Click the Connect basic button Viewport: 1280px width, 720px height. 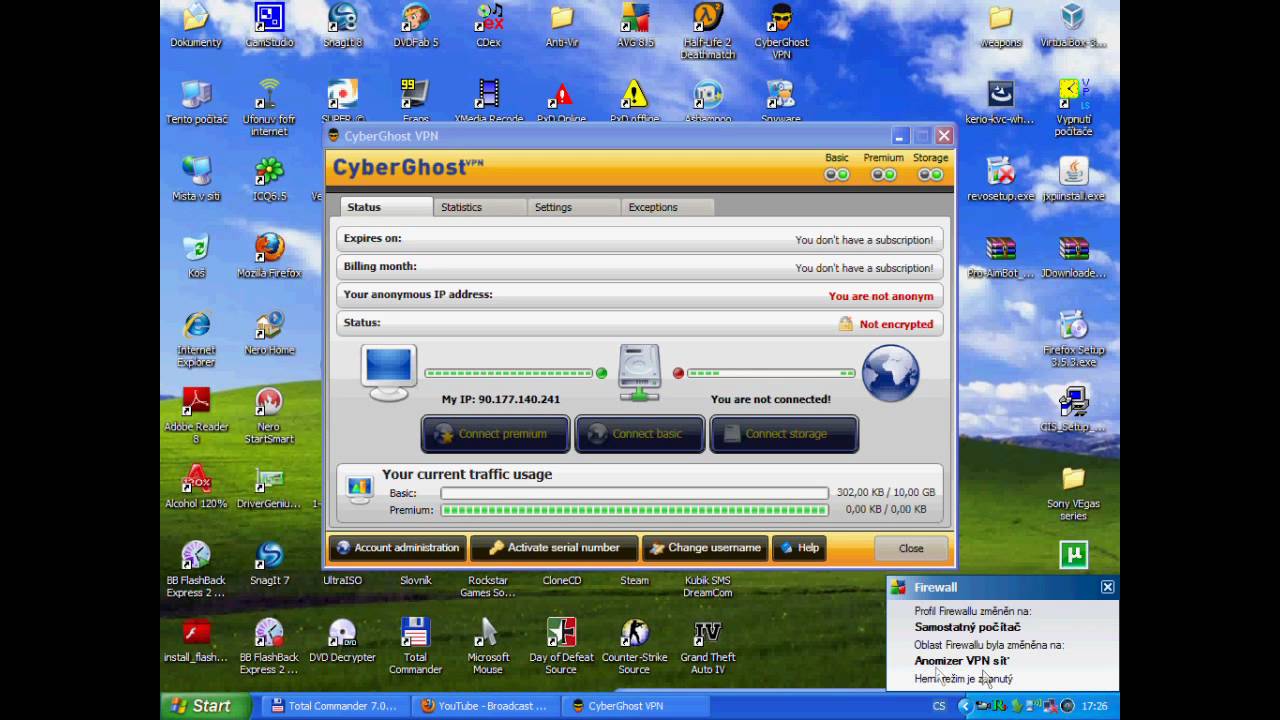[x=640, y=434]
